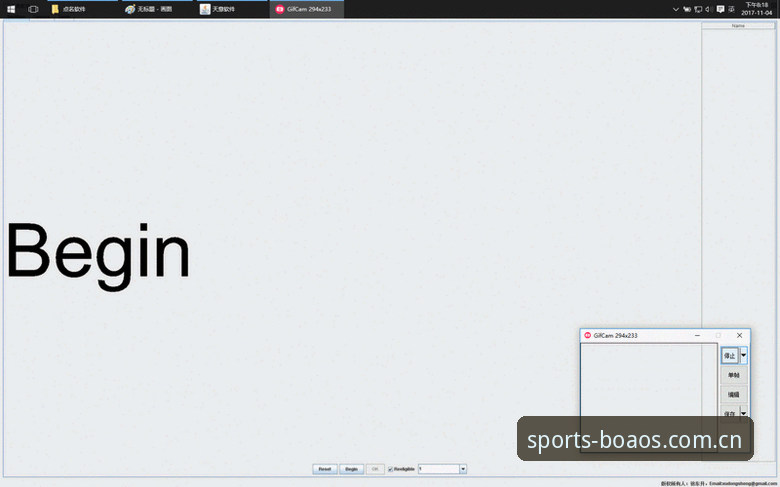Open the Action Center notifications icon
Image resolution: width=780 pixels, height=487 pixels.
[720, 9]
